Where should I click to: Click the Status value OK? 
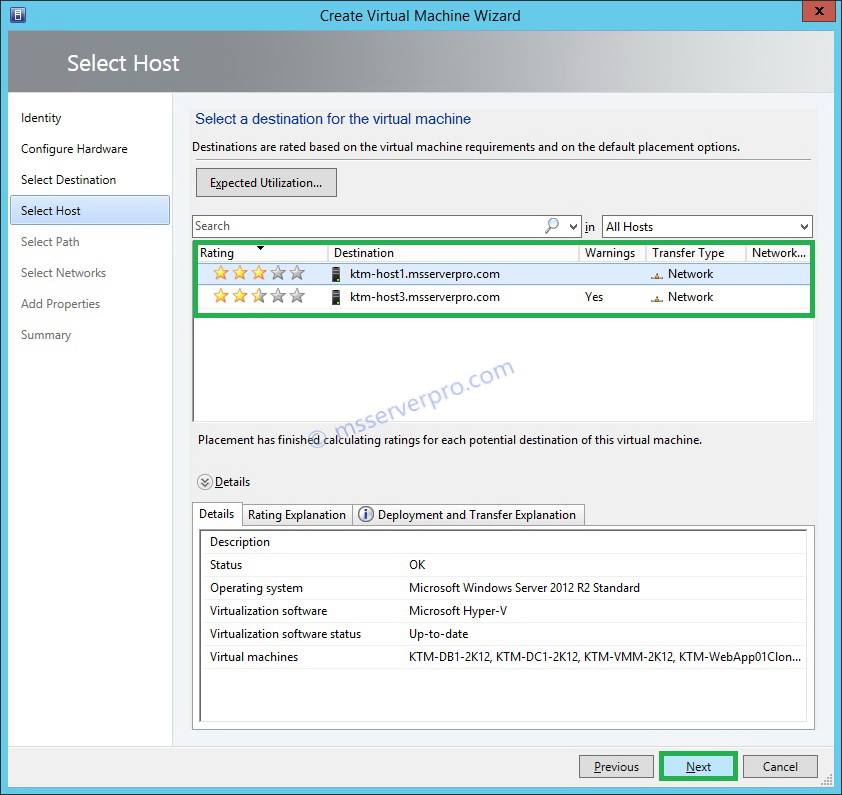pos(417,565)
